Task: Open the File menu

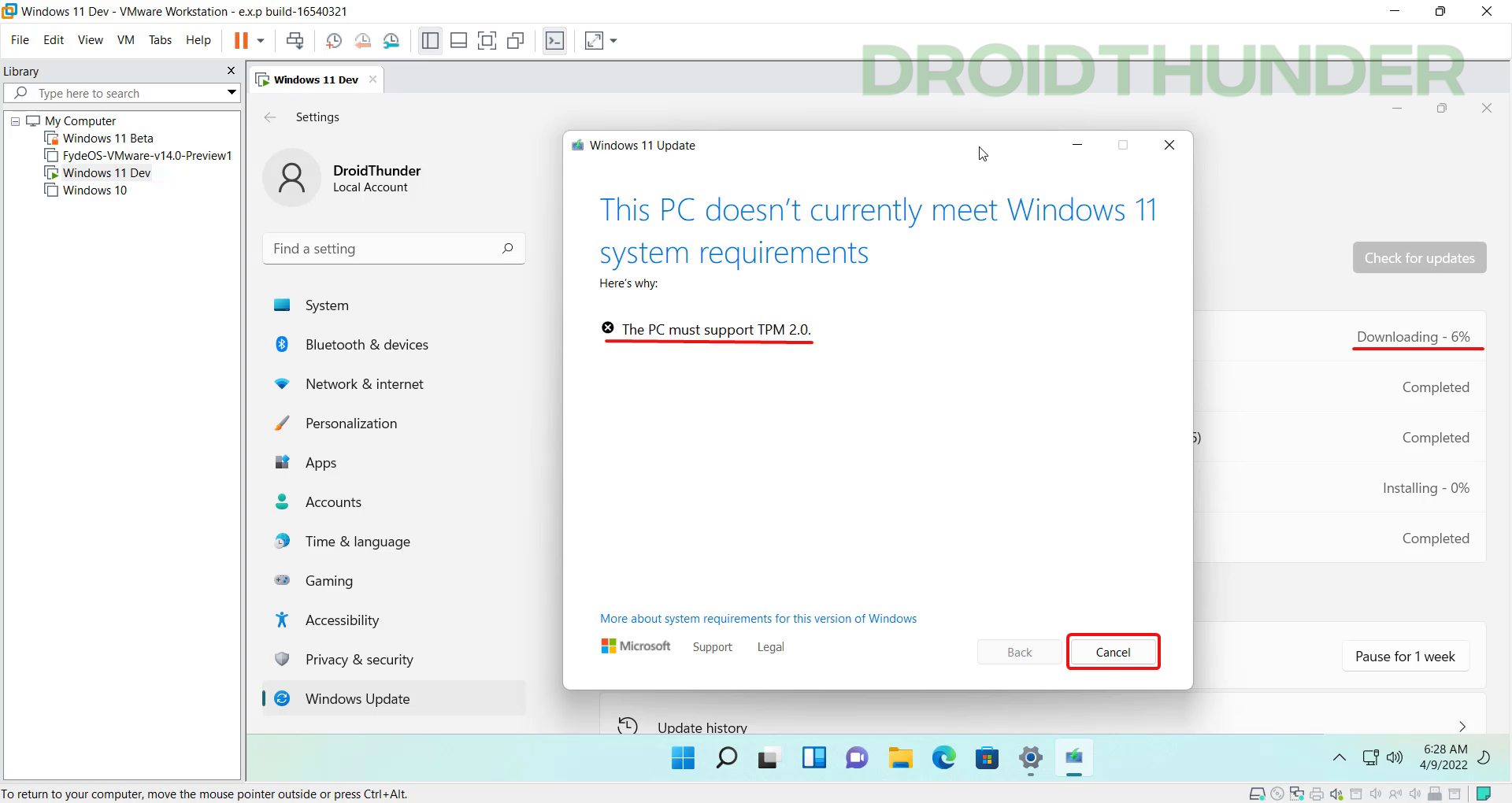Action: [20, 39]
